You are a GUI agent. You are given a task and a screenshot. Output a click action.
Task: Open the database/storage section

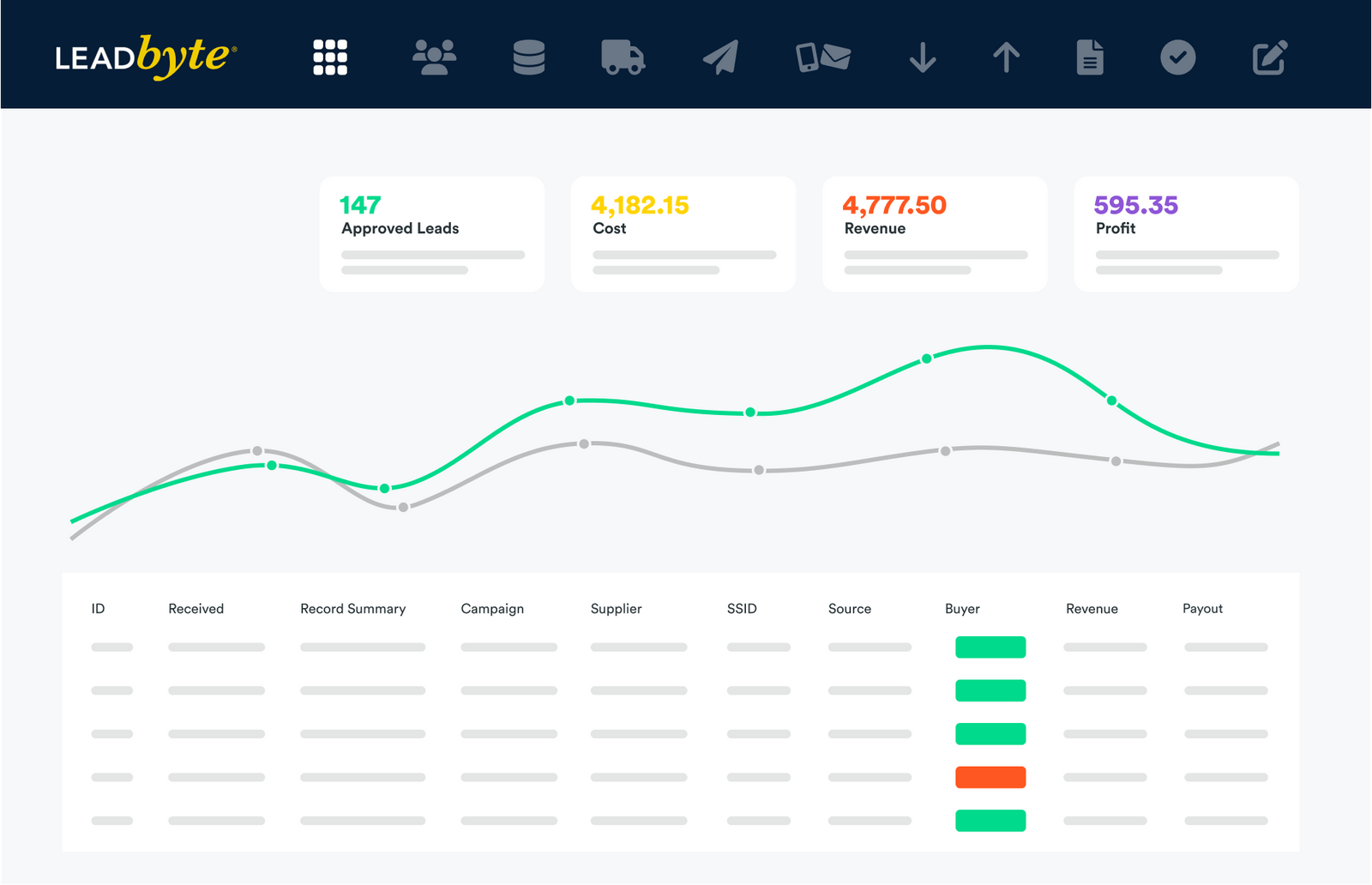(x=529, y=57)
